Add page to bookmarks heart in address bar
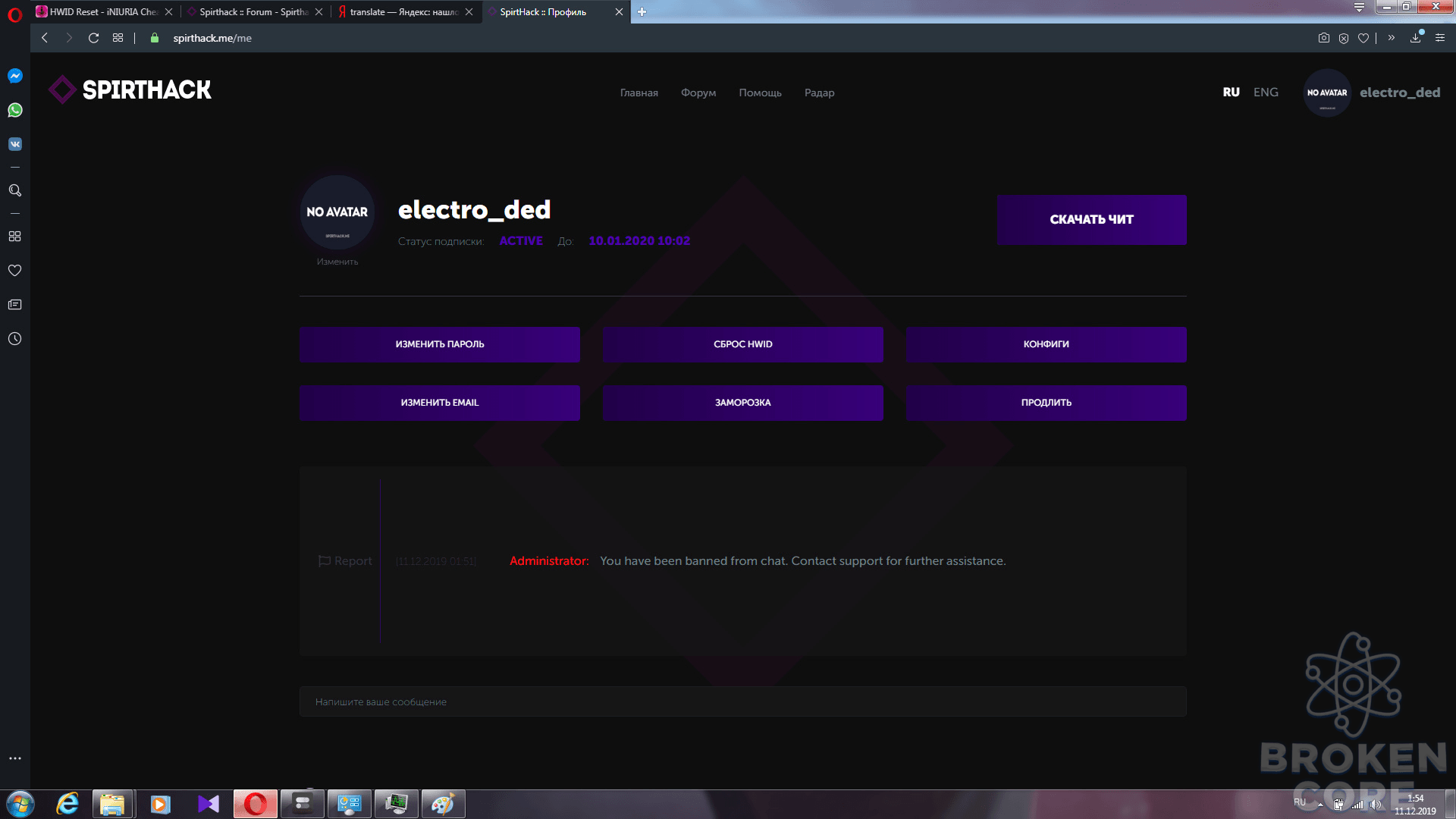1456x819 pixels. pyautogui.click(x=1363, y=38)
